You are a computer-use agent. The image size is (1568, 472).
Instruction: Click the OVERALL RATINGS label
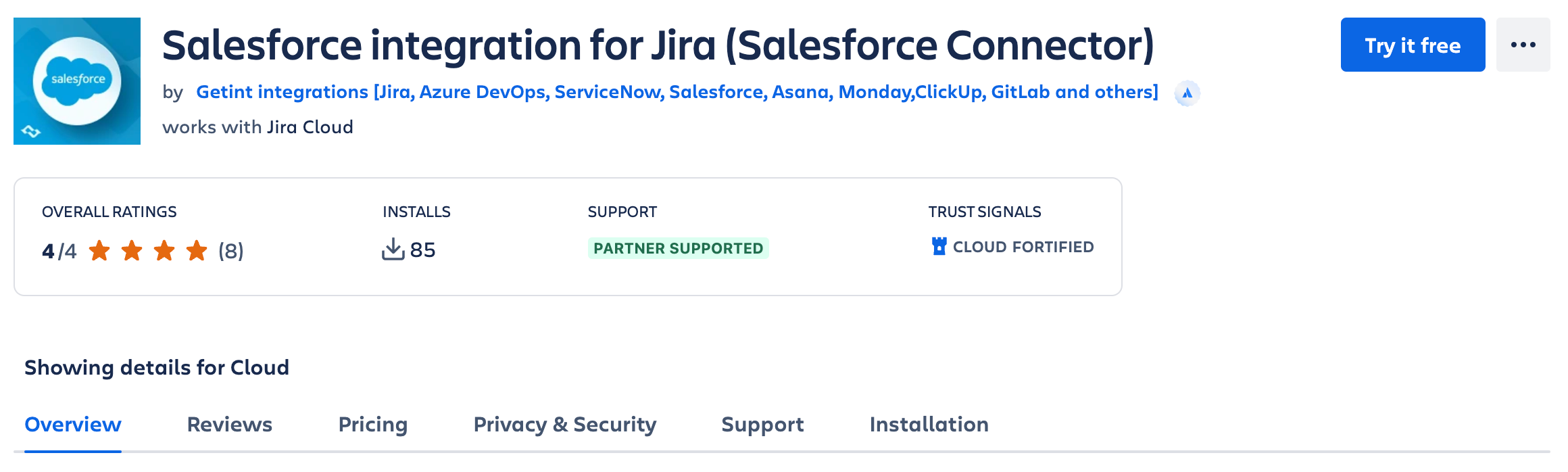(x=109, y=212)
